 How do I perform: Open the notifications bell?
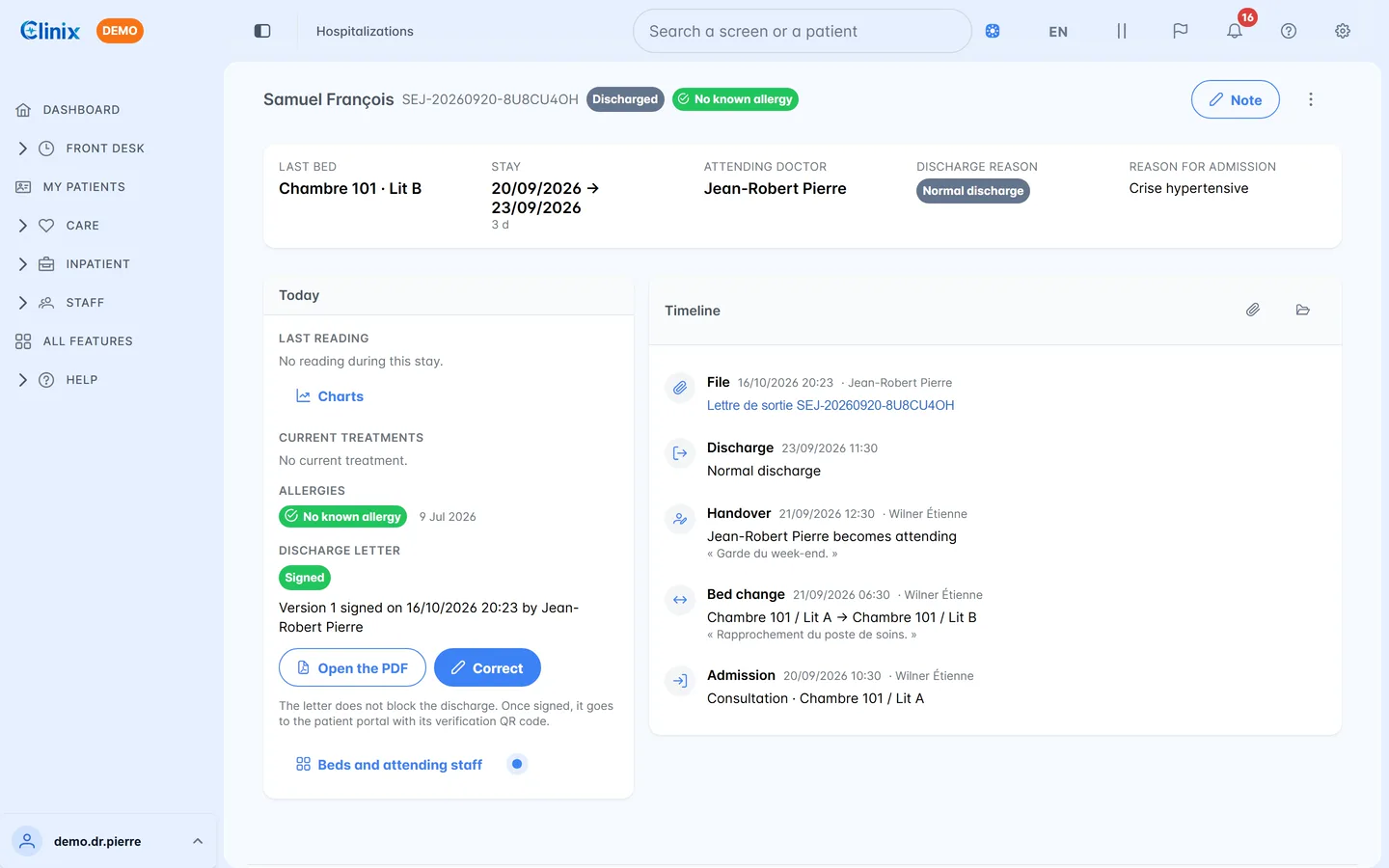[1235, 31]
